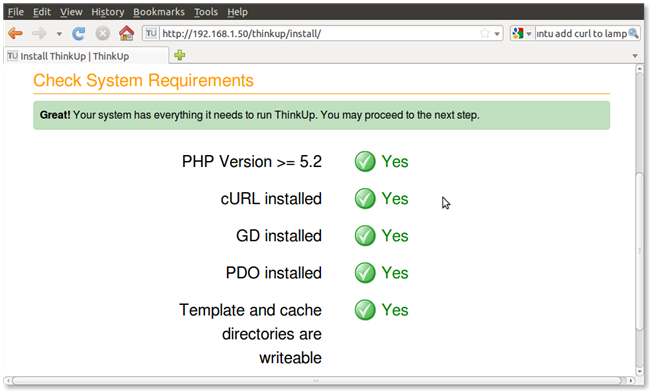Open the back/forward history dropdown arrow

(x=59, y=34)
